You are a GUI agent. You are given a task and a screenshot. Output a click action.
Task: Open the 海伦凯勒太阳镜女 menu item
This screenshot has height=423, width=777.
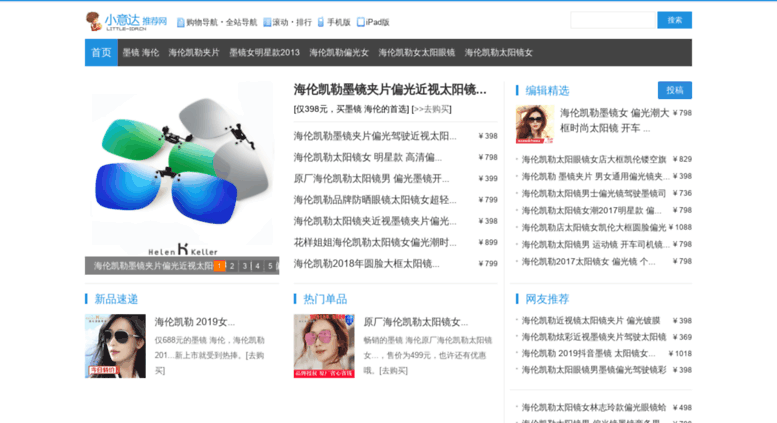click(x=499, y=53)
